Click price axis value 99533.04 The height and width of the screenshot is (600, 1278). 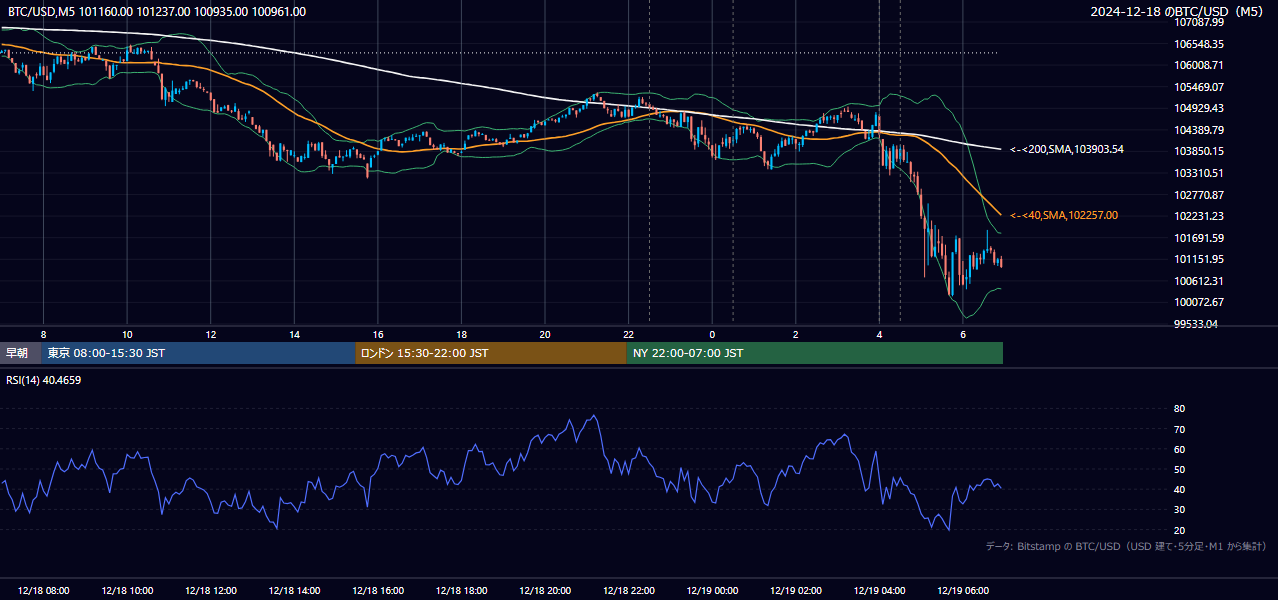1196,324
